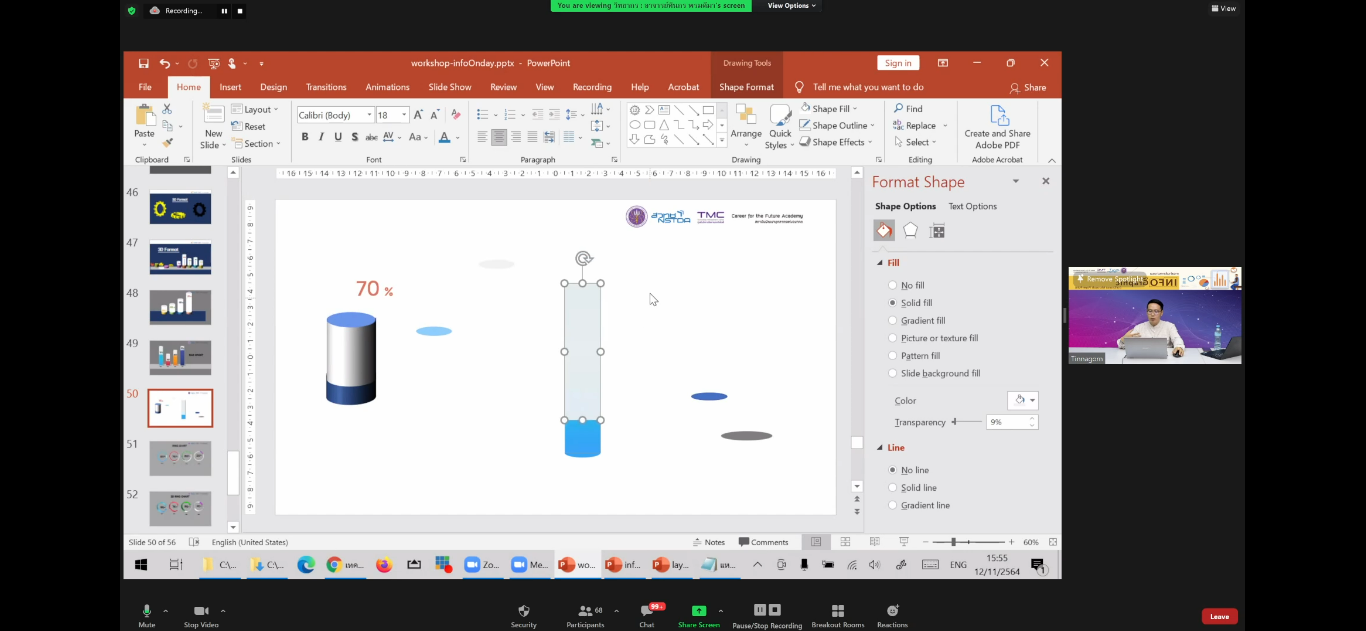This screenshot has height=631, width=1366.
Task: Fit slide to current window
Action: click(1053, 542)
